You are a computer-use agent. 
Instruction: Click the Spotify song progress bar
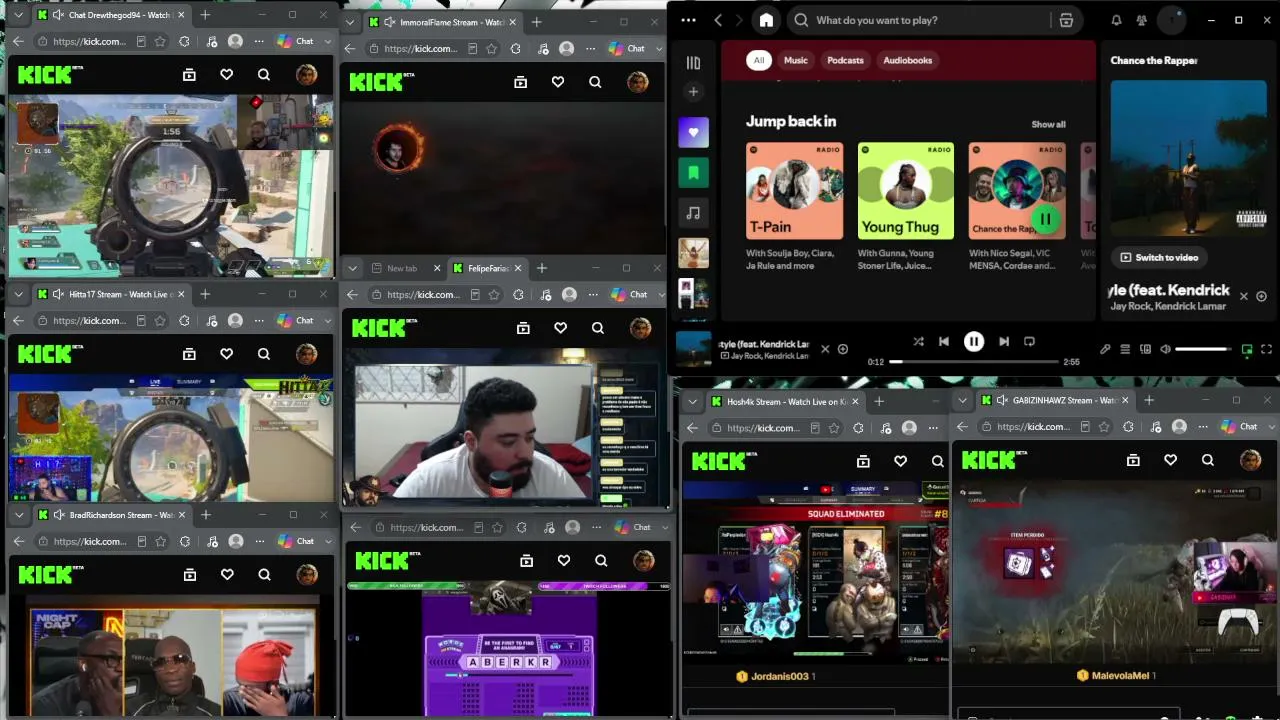pos(973,361)
